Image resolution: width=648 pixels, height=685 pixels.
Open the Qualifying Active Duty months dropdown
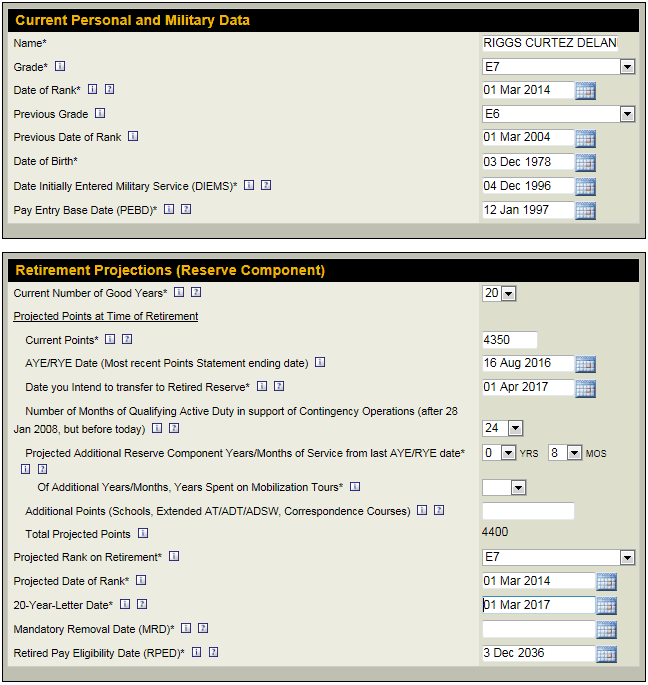tap(515, 428)
